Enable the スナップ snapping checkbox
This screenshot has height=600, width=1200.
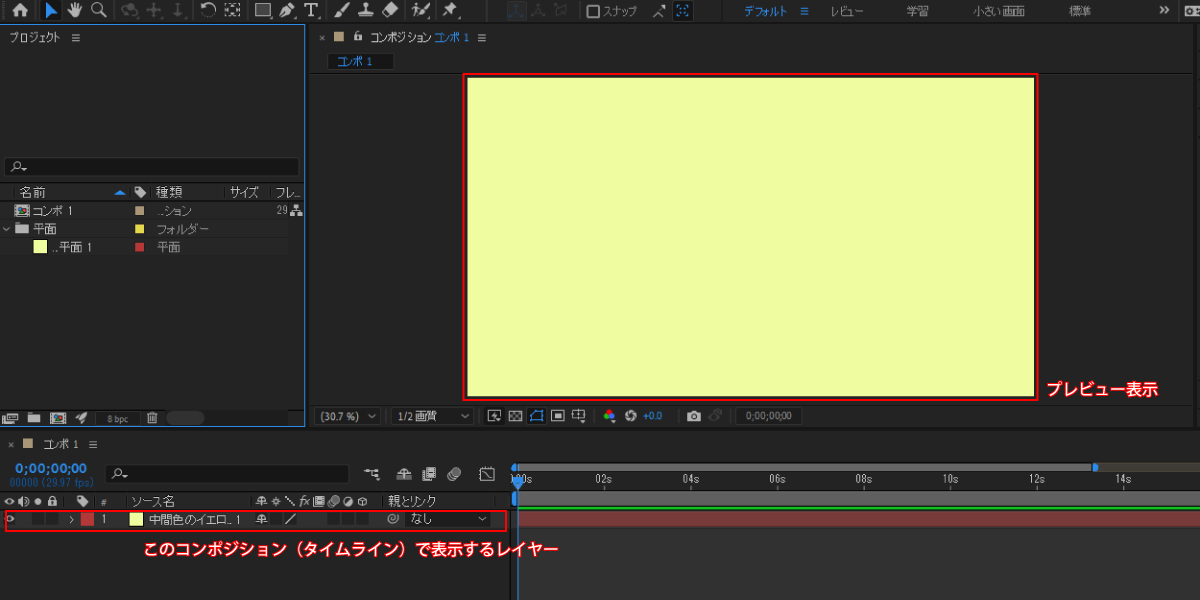click(x=593, y=11)
